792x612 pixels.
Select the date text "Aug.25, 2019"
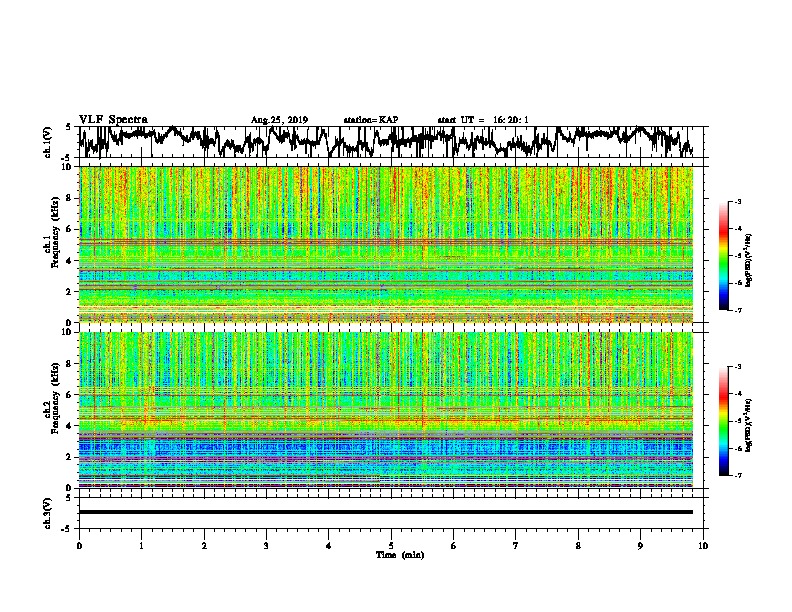279,120
